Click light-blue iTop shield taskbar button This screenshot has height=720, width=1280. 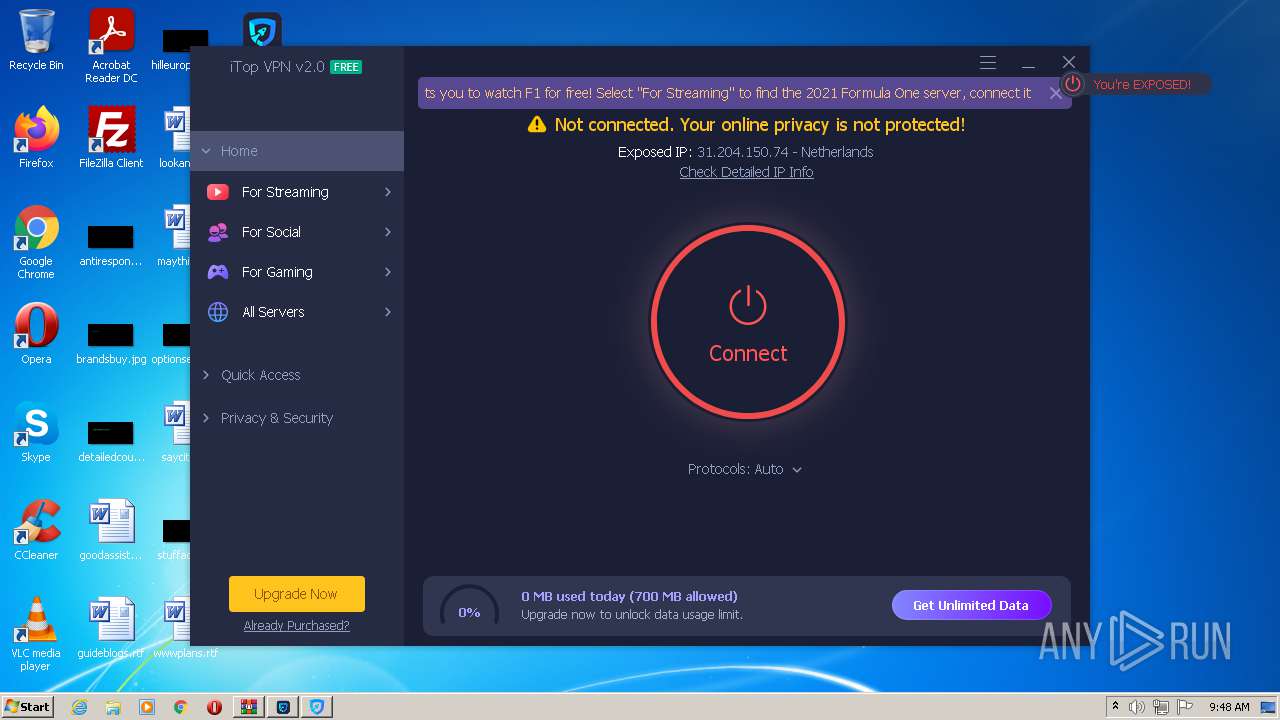tap(317, 707)
